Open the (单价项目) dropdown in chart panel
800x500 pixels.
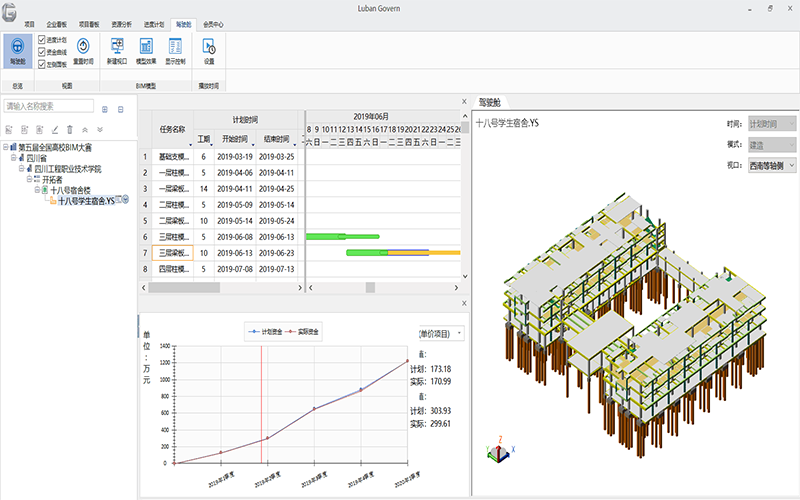[x=441, y=334]
